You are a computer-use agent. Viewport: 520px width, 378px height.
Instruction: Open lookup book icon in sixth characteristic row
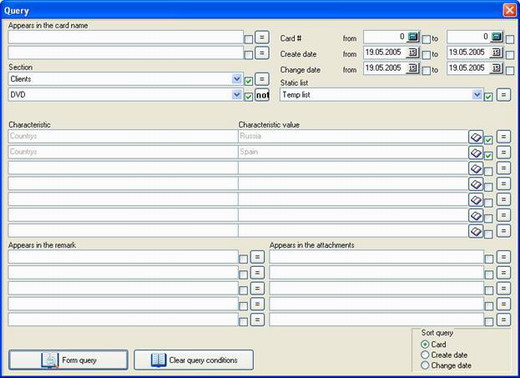click(x=476, y=215)
